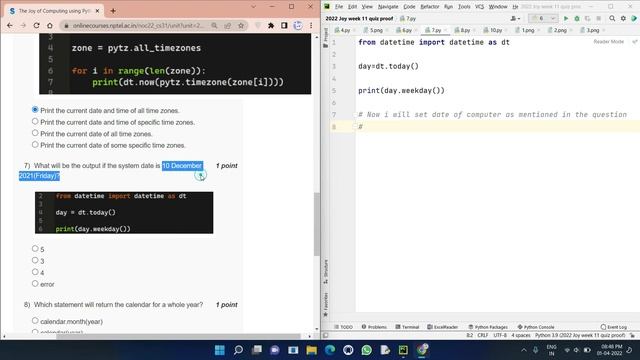Screen dimensions: 640x360
Task: Choose option 3 for question 7
Action: coord(35,260)
